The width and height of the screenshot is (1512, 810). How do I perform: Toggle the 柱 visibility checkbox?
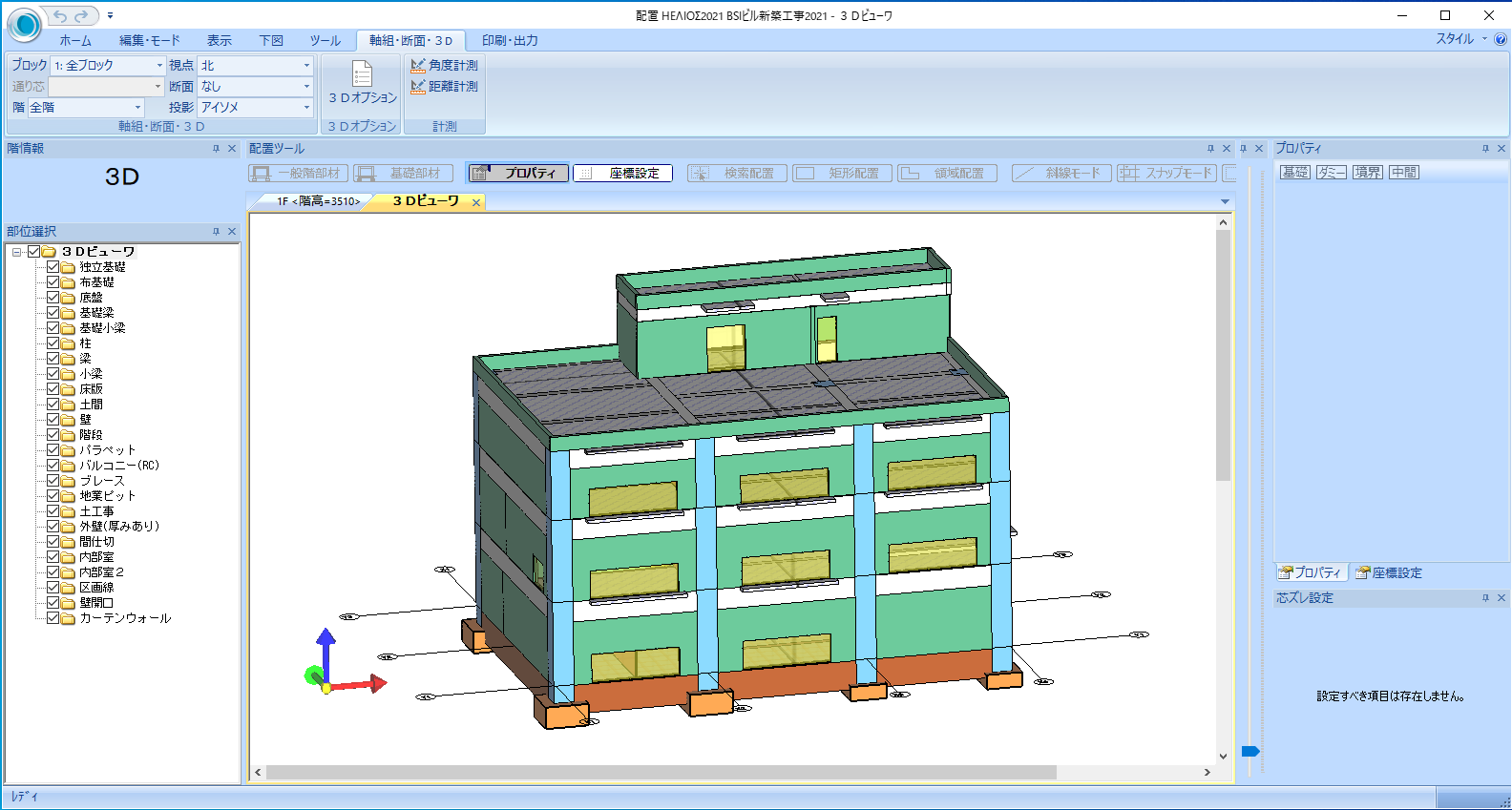pos(53,343)
